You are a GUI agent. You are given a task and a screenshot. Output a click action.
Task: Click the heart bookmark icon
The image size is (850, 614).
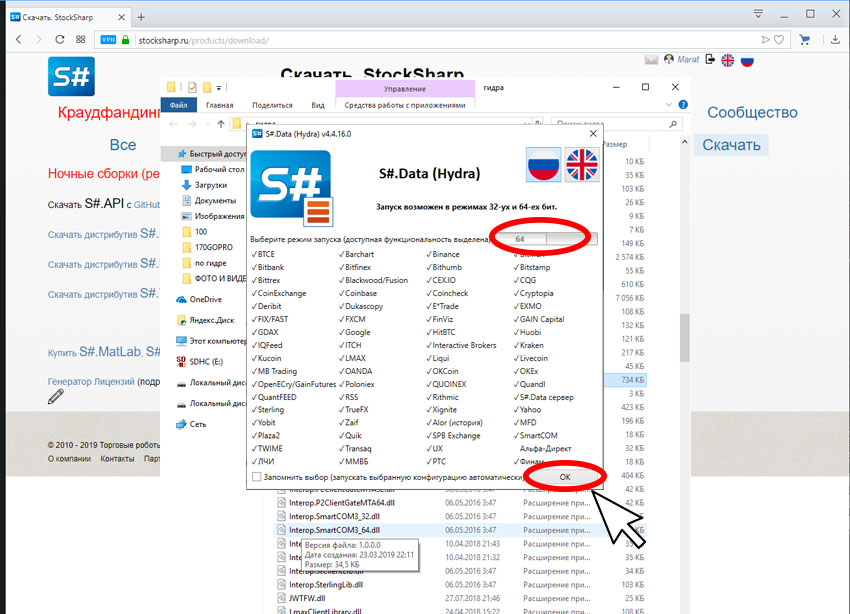(779, 40)
